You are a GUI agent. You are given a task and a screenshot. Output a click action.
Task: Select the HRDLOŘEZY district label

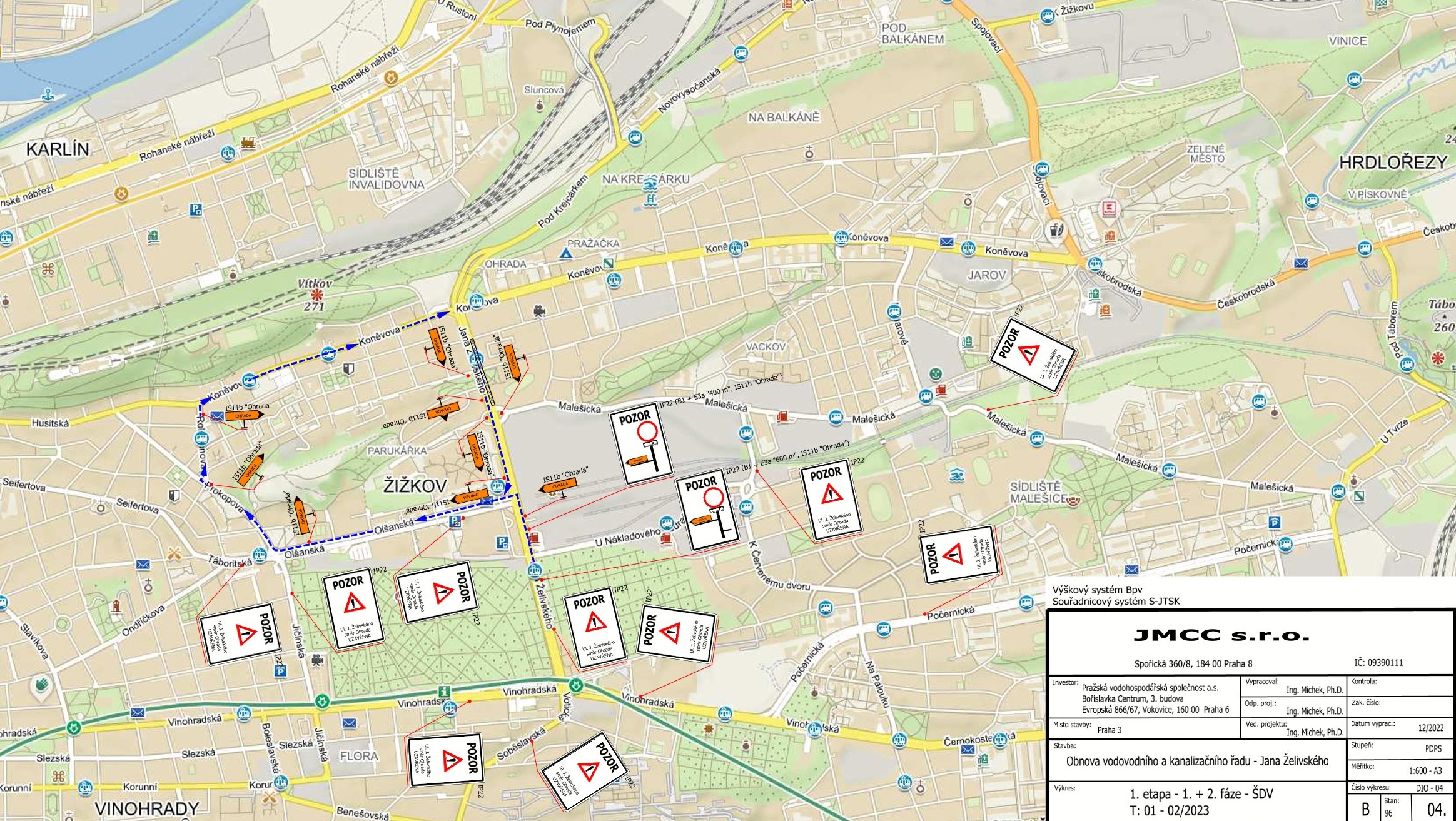click(x=1393, y=163)
